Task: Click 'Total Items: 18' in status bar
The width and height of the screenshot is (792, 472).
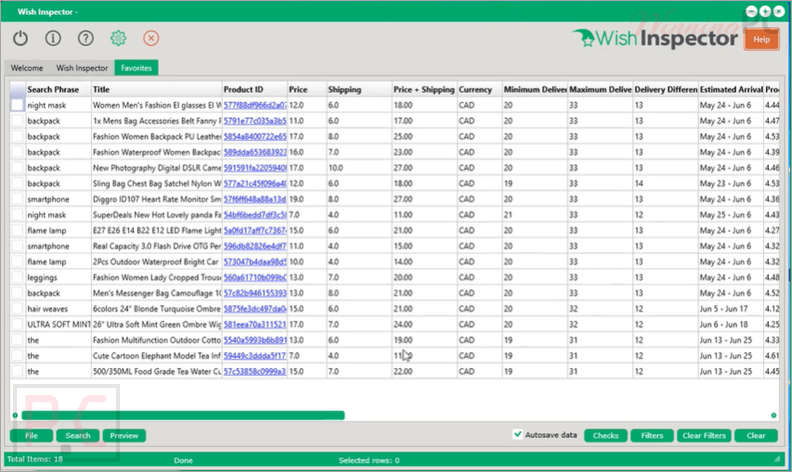Action: (x=35, y=459)
